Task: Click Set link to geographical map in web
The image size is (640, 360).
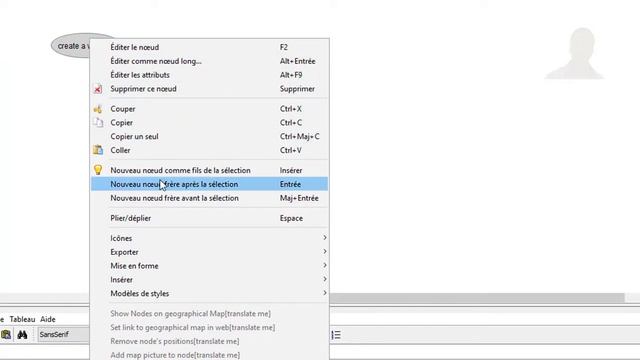Action: pyautogui.click(x=209, y=328)
